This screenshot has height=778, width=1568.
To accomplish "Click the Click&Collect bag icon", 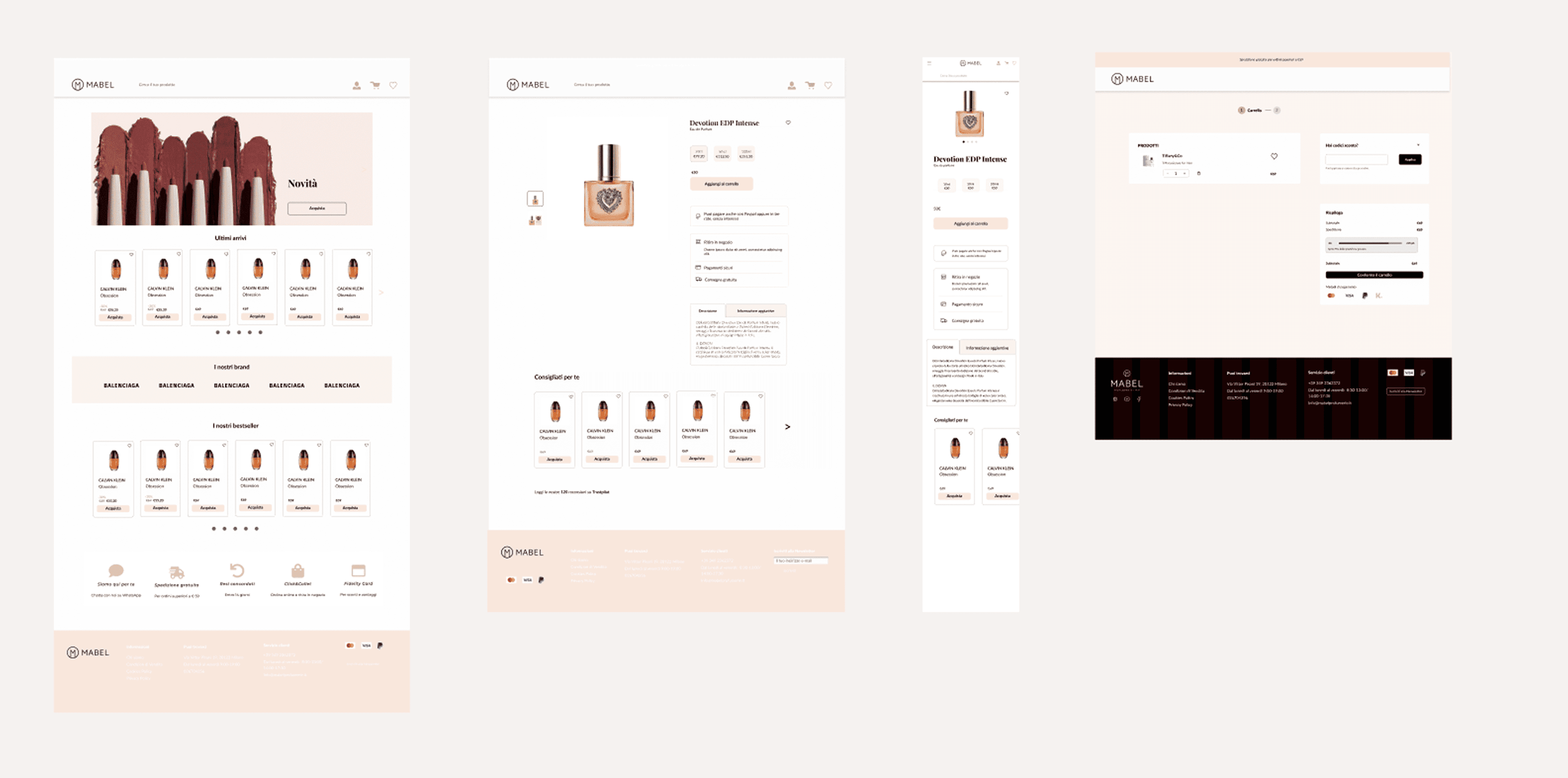I will tap(298, 571).
